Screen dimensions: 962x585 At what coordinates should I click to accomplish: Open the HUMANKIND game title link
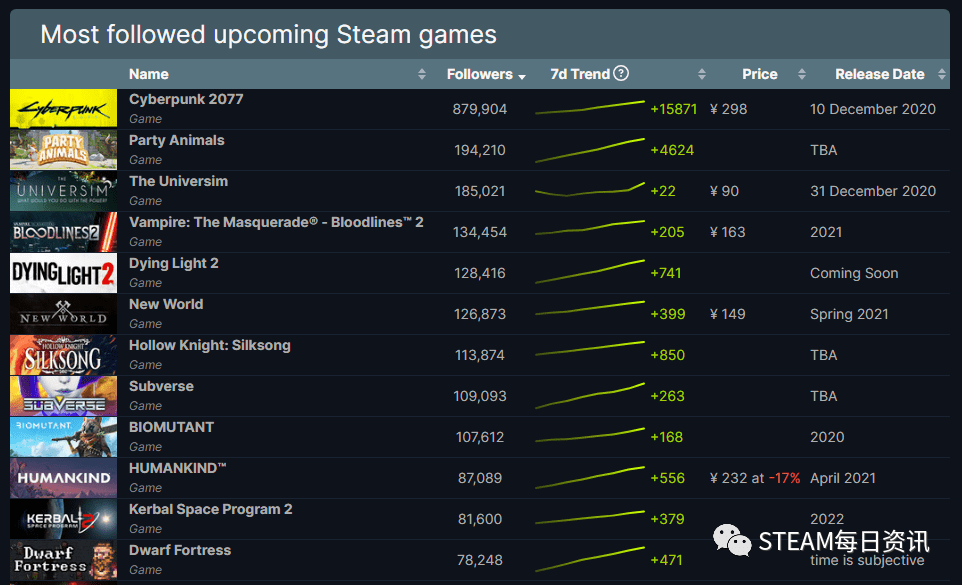pos(178,468)
